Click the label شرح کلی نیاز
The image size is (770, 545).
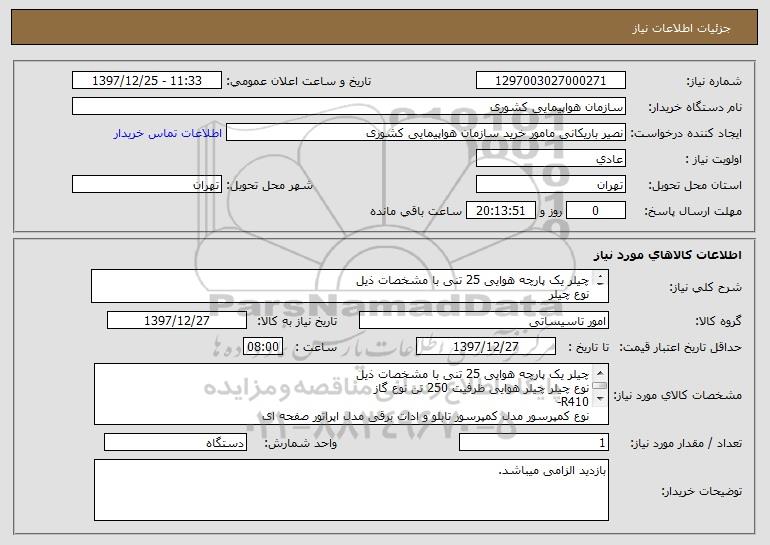[x=706, y=287]
